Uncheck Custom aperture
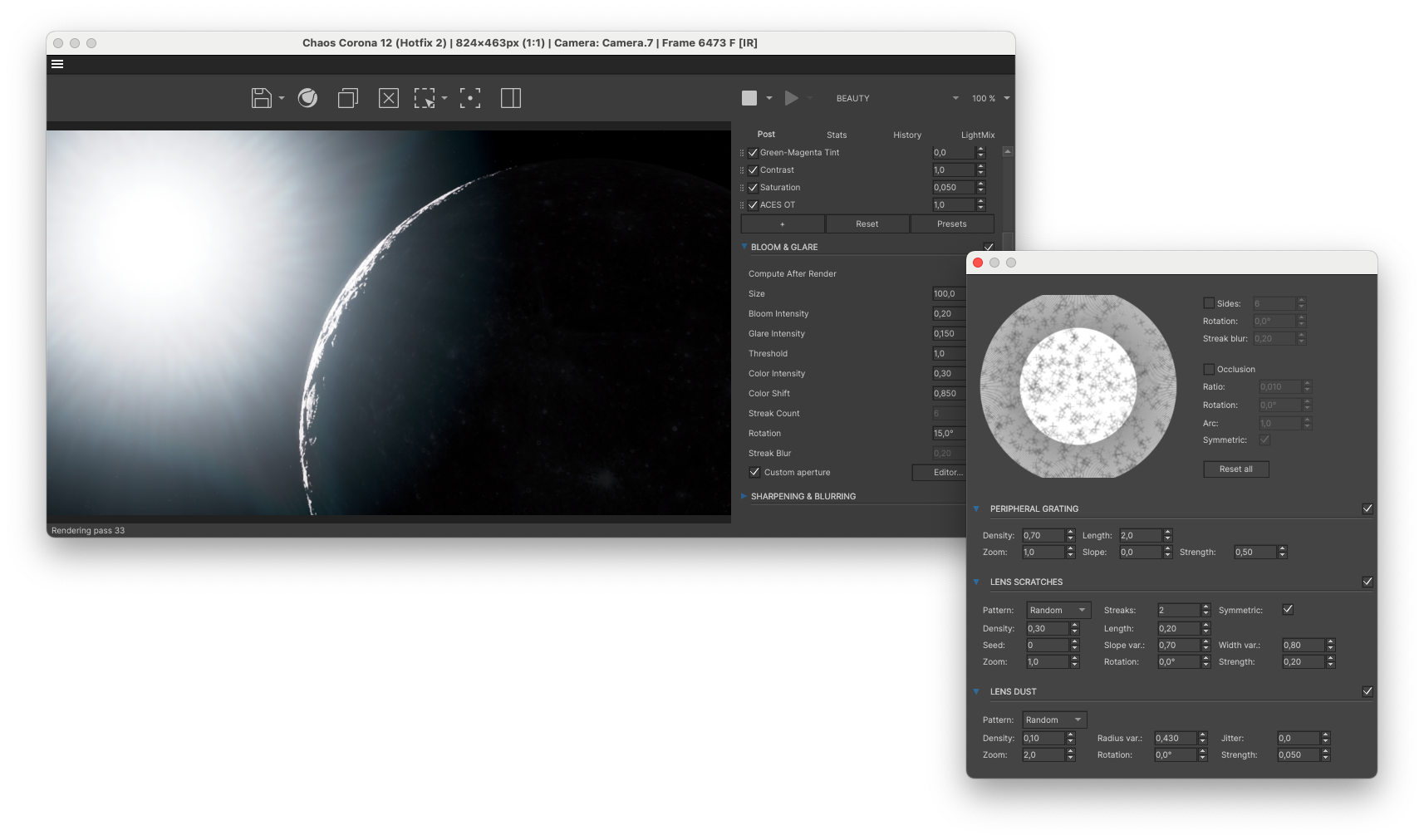1424x840 pixels. (754, 472)
